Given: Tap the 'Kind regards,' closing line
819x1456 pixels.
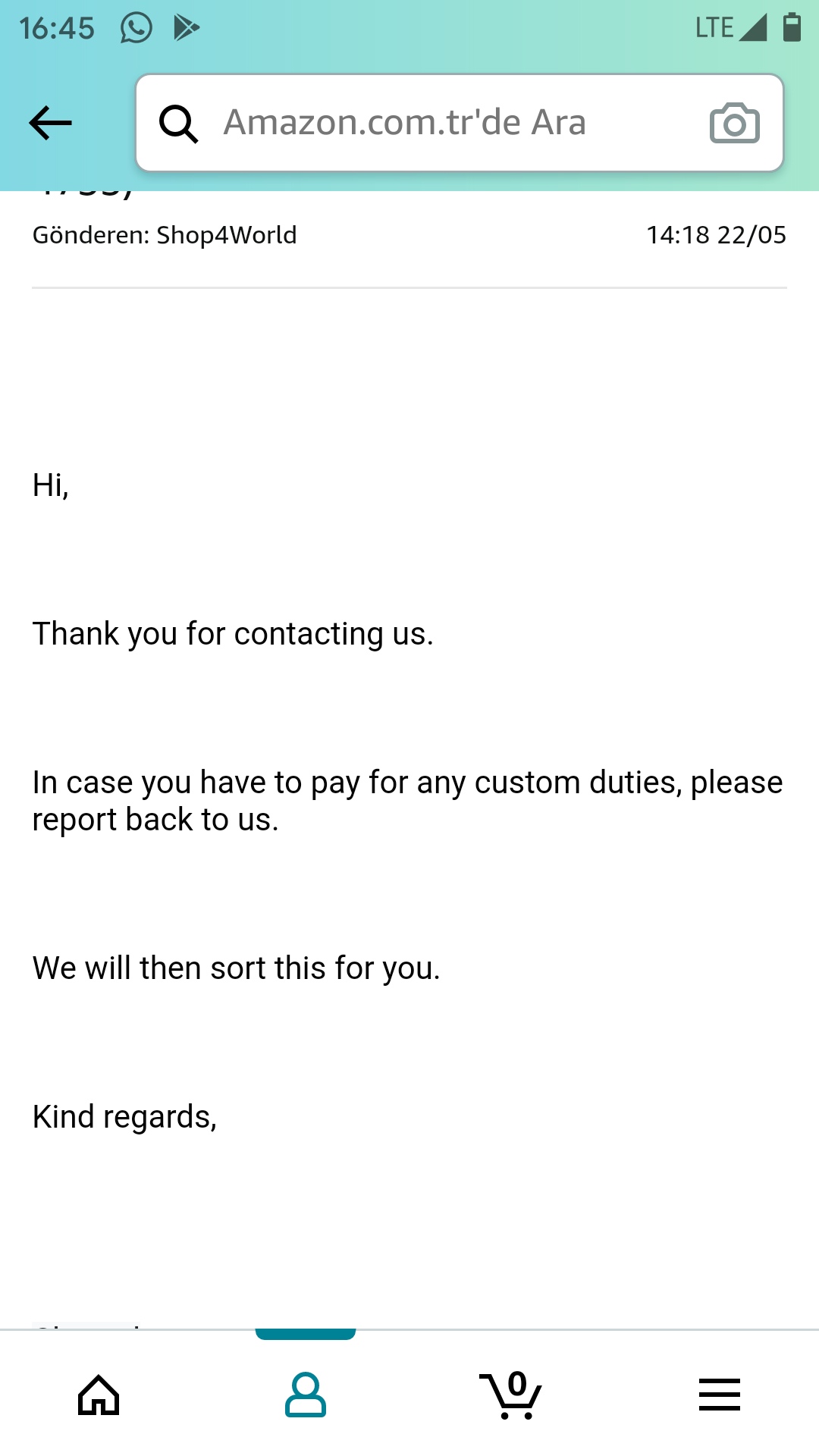Looking at the screenshot, I should point(124,1117).
